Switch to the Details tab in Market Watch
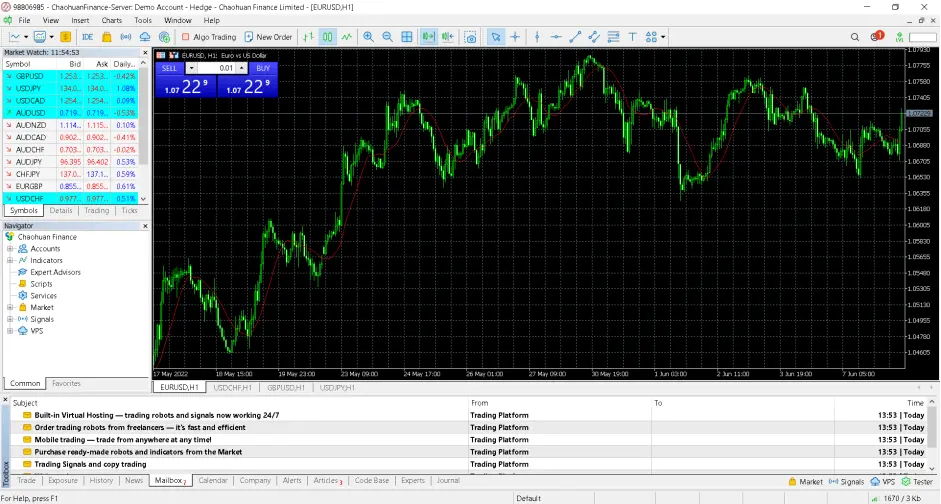The height and width of the screenshot is (504, 941). (61, 211)
